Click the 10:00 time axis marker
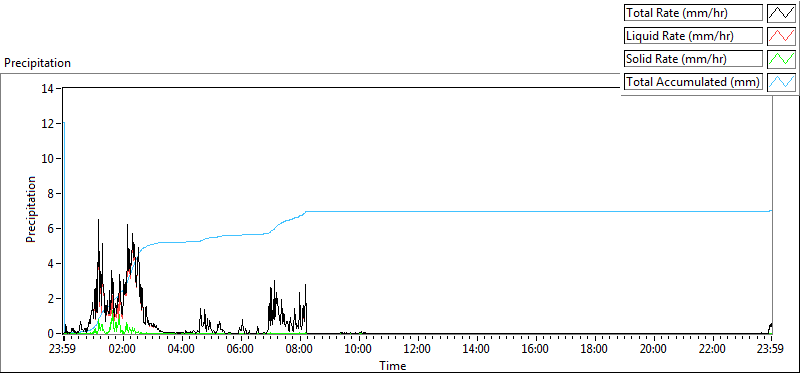 coord(359,349)
